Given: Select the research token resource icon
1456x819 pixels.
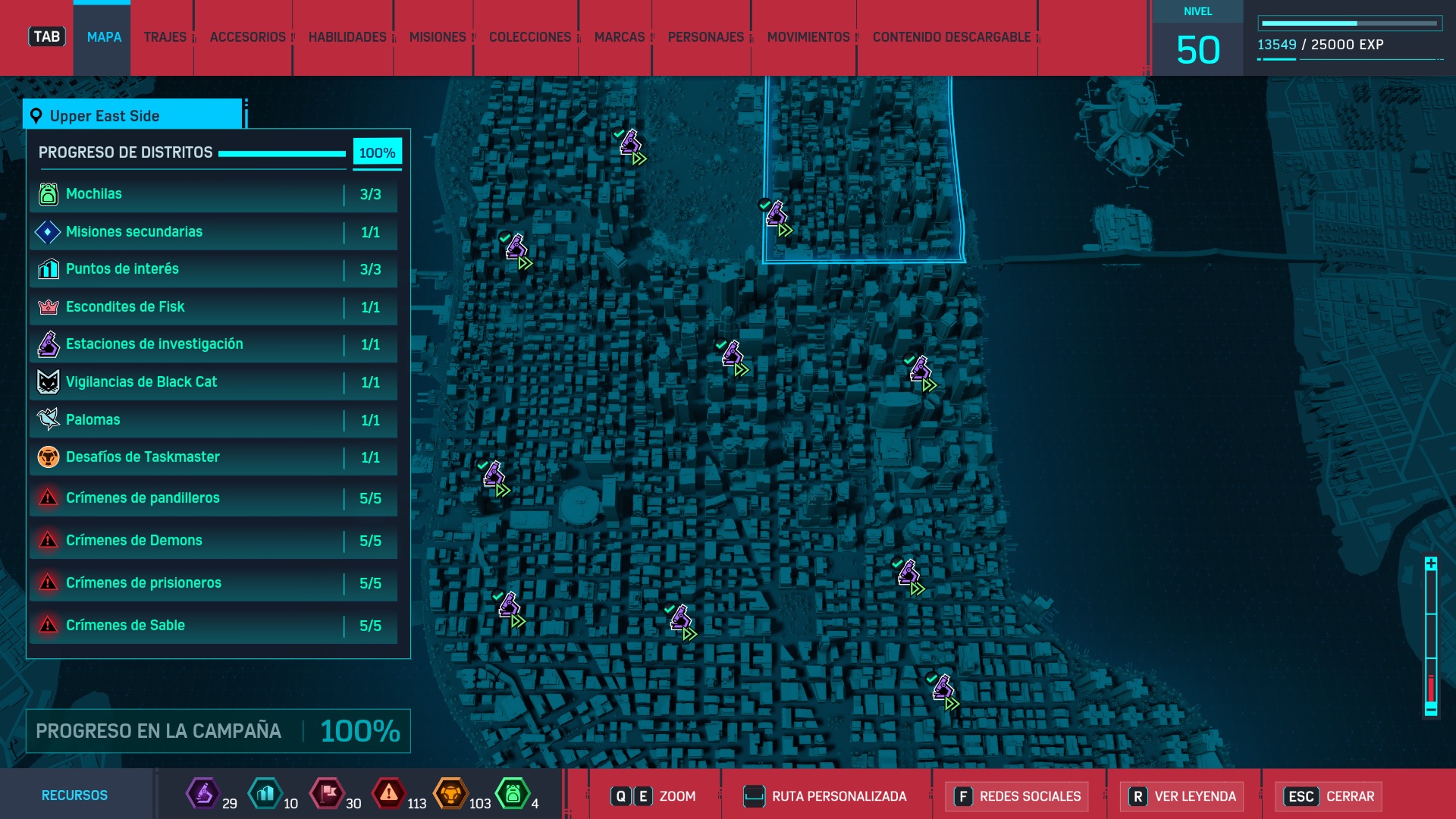Looking at the screenshot, I should [x=202, y=794].
